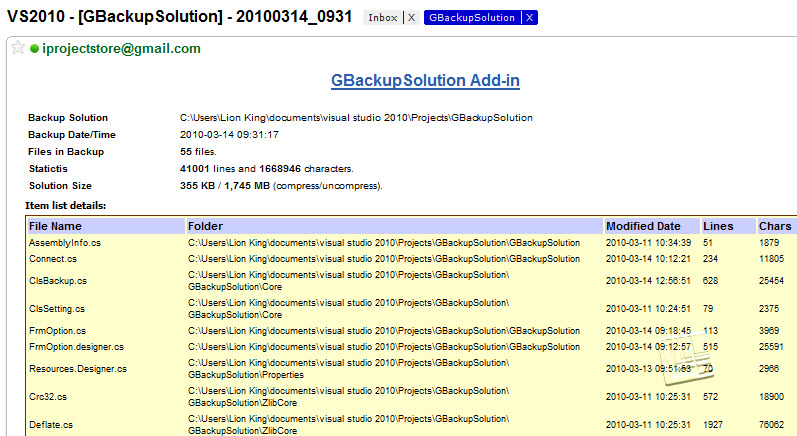This screenshot has height=436, width=797.
Task: Click the Backup Date/Time label
Action: [72, 135]
